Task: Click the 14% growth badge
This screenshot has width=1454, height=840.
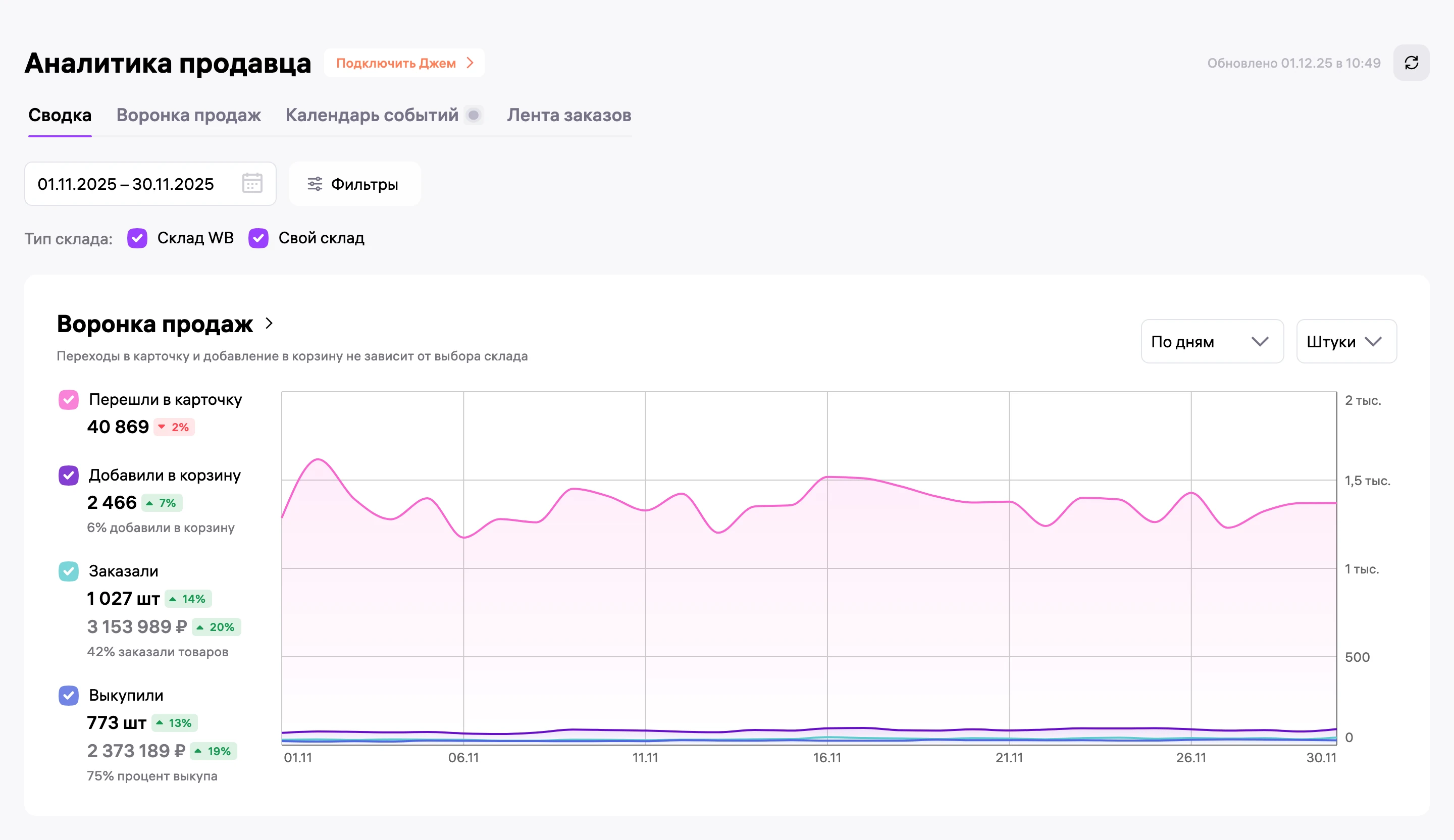Action: 188,599
